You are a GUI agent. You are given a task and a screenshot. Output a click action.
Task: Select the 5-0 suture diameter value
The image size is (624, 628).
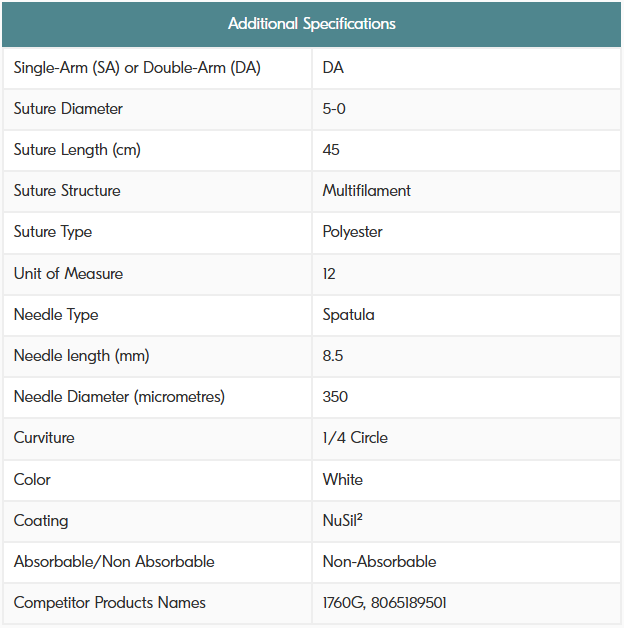(x=335, y=109)
